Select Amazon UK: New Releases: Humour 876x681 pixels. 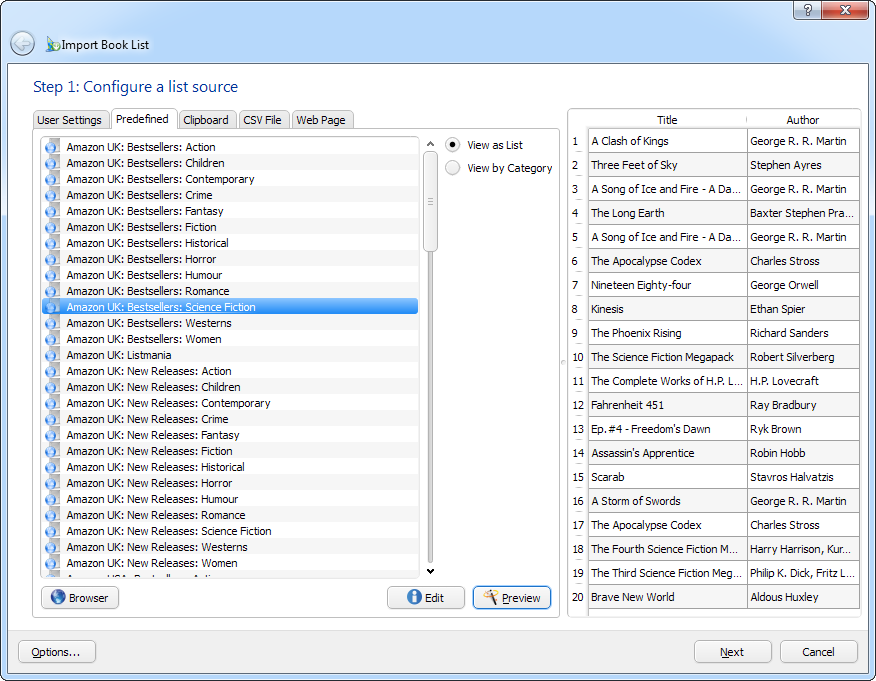click(x=230, y=499)
